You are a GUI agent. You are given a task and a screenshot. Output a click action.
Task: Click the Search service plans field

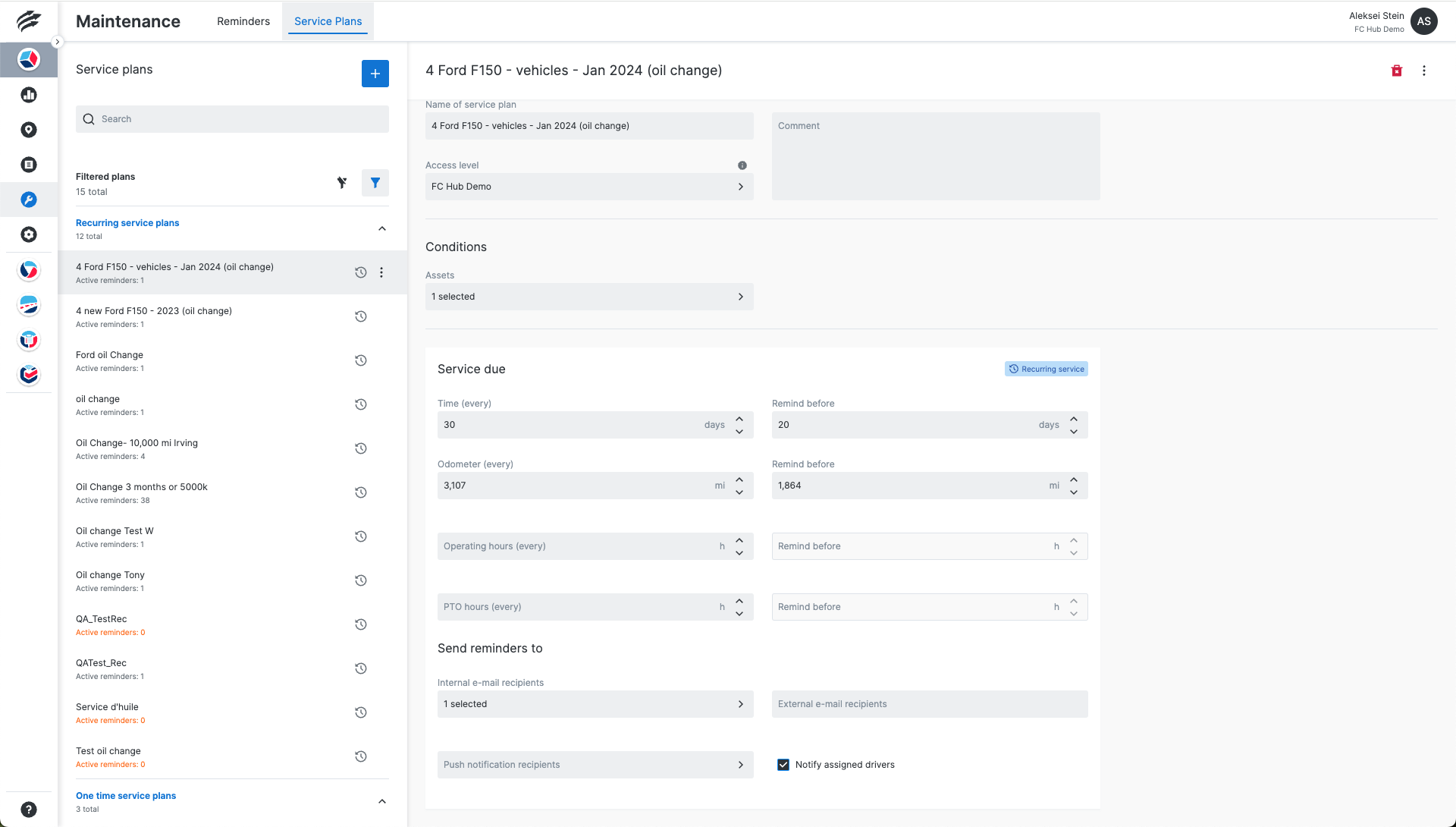[232, 119]
